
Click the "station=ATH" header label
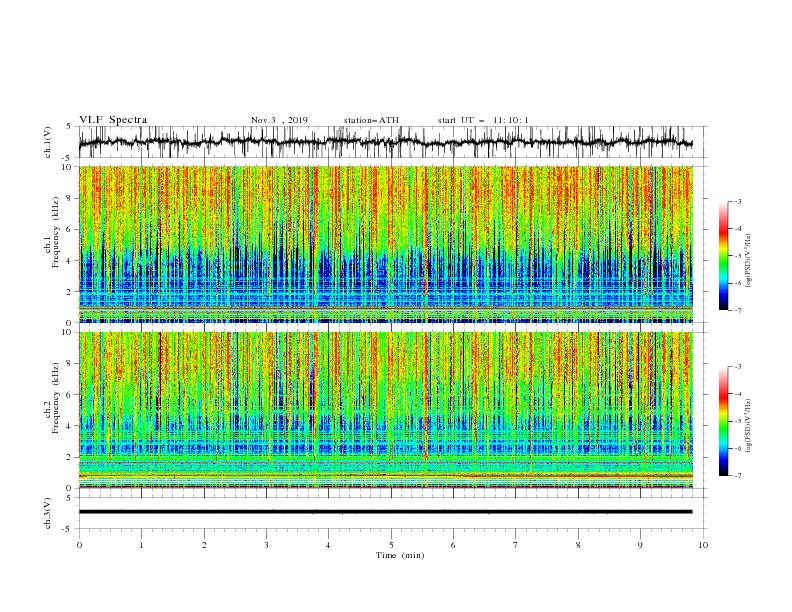pos(371,120)
